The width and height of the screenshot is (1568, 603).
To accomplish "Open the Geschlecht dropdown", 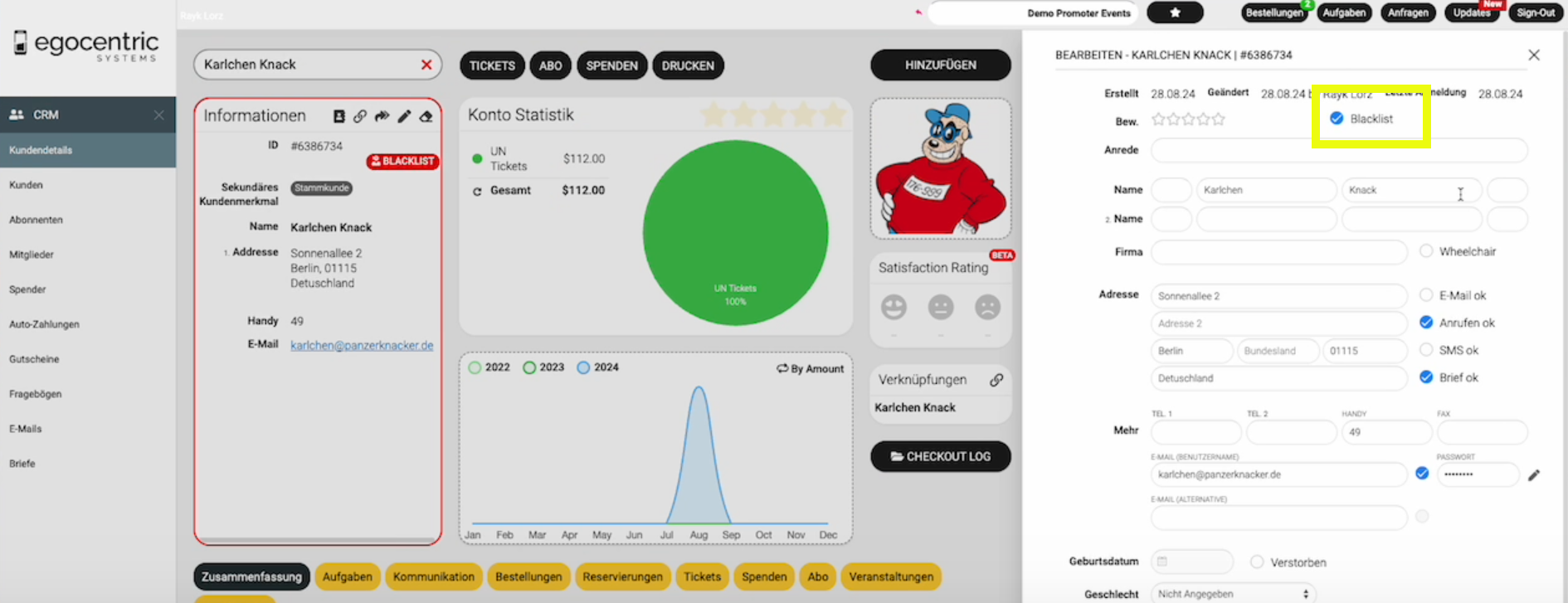I will [1233, 594].
